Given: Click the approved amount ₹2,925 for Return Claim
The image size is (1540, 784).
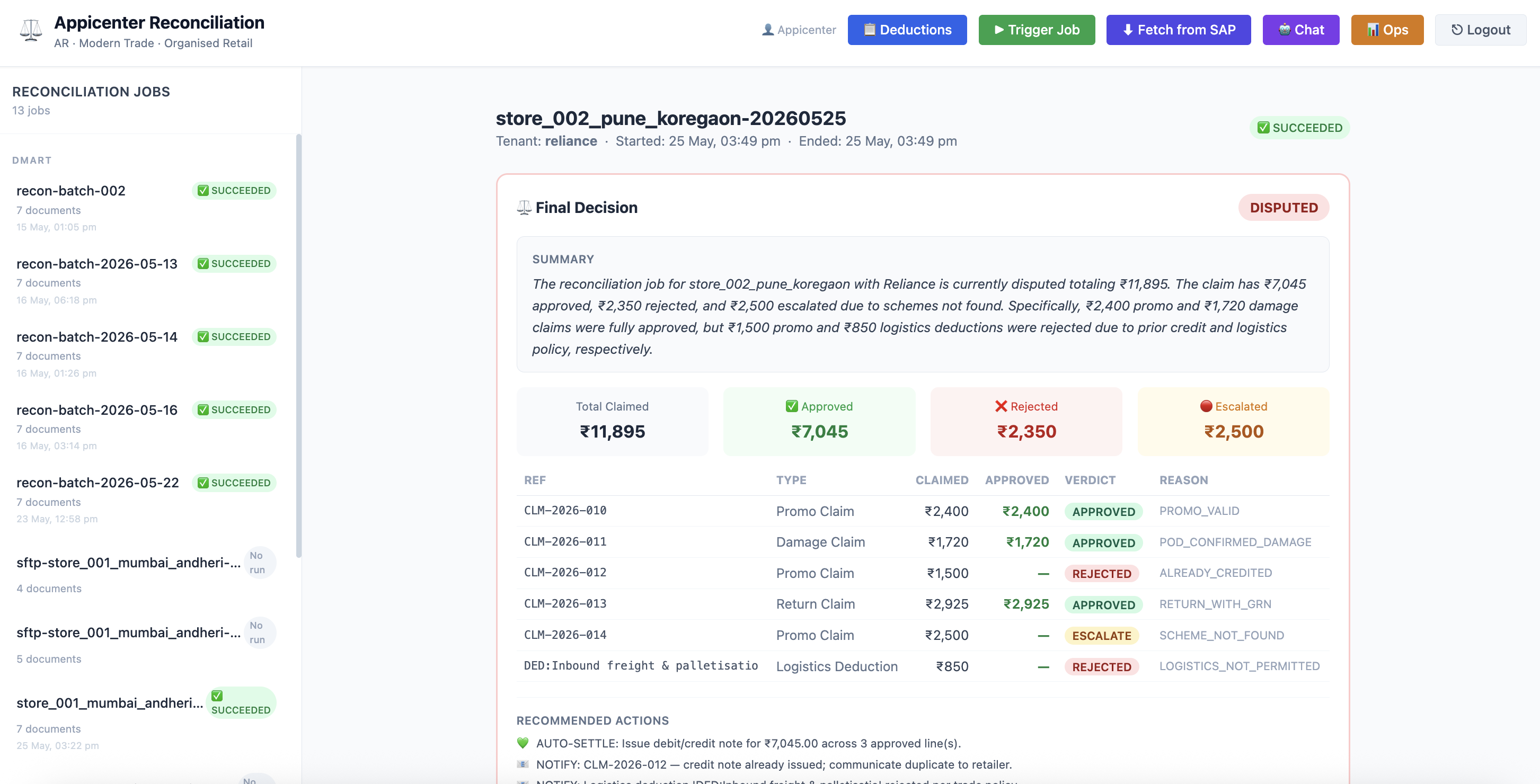Looking at the screenshot, I should 1026,604.
